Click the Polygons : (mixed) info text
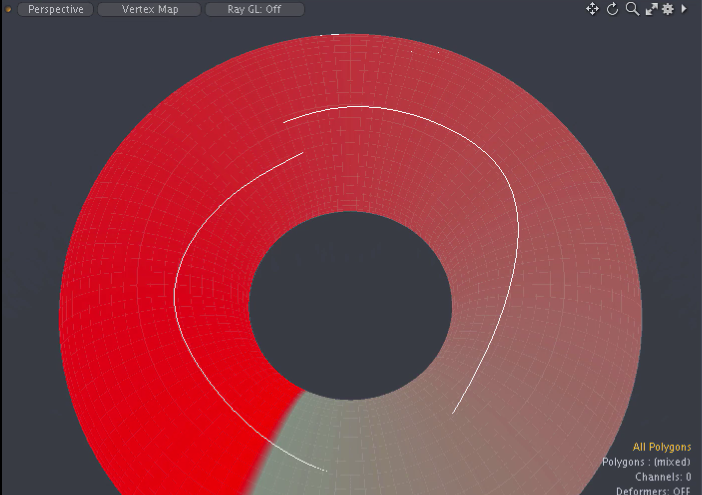702x495 pixels. 646,462
